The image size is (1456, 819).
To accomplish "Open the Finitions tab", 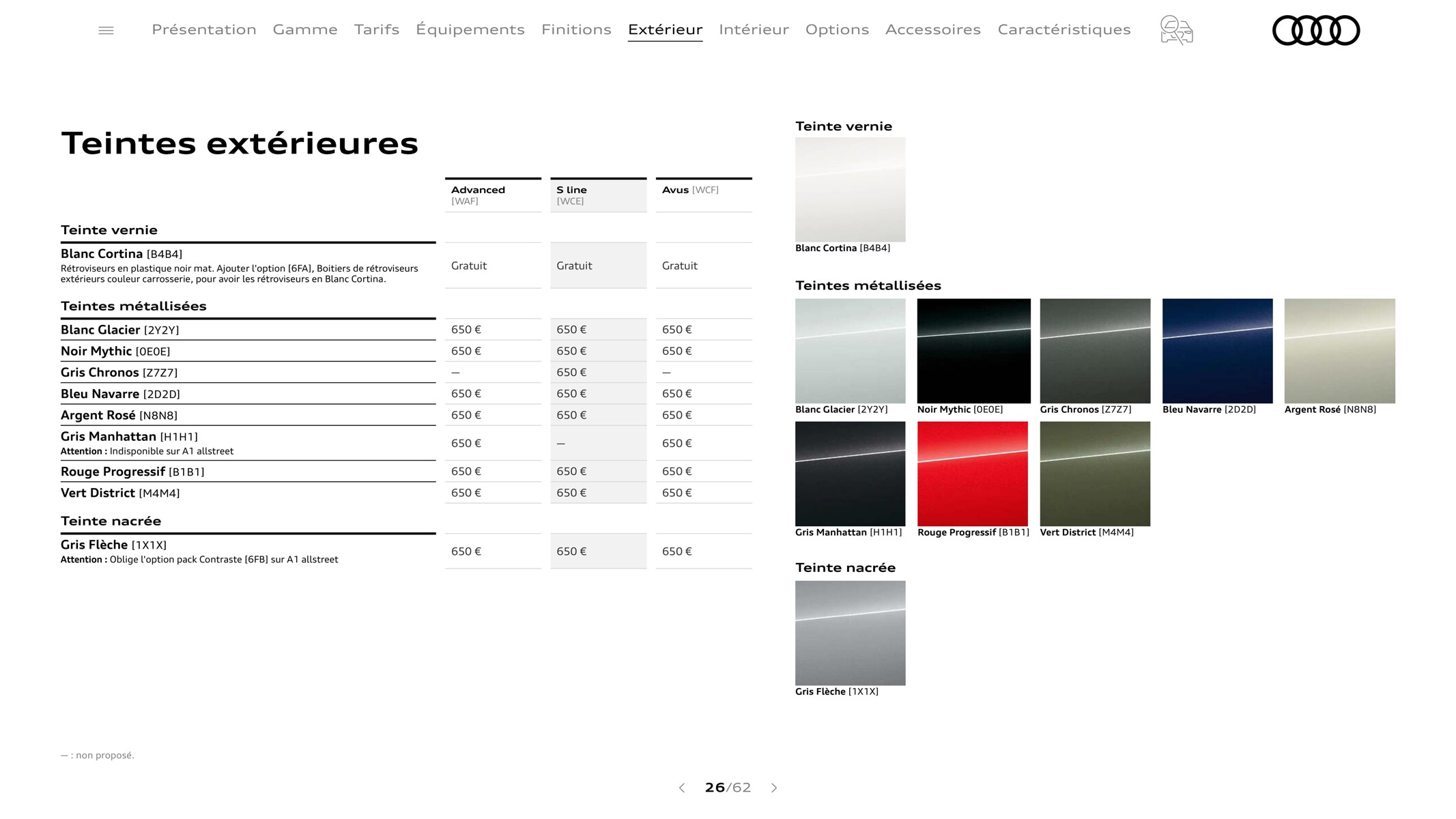I will [x=576, y=29].
